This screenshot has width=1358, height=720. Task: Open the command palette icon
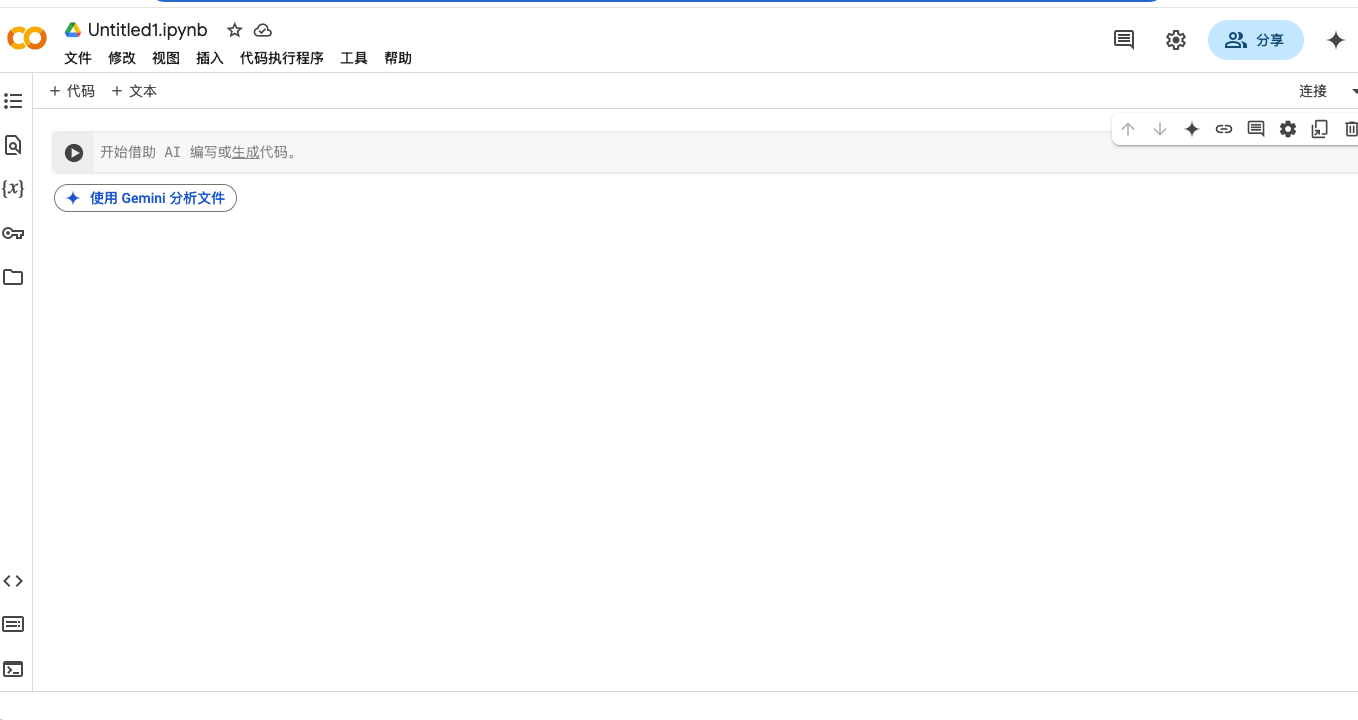coord(13,625)
